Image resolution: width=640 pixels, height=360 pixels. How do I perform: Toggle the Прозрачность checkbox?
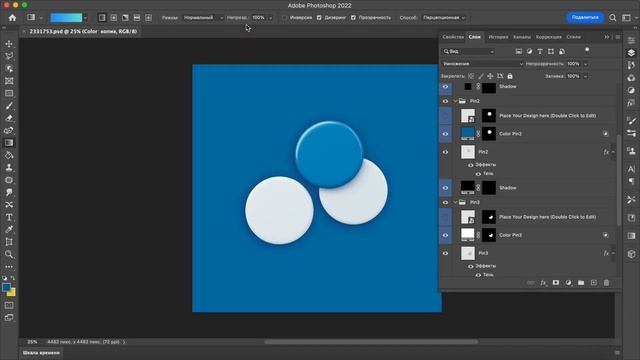[x=353, y=18]
